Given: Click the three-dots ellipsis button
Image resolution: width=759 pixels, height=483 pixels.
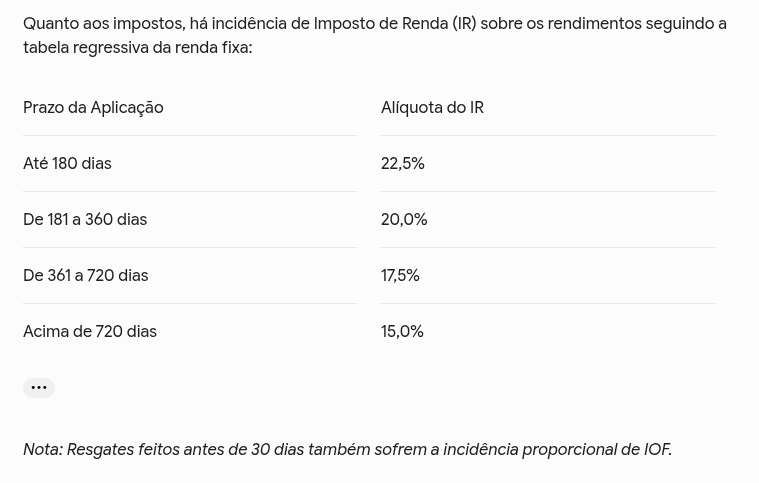Looking at the screenshot, I should click(39, 388).
